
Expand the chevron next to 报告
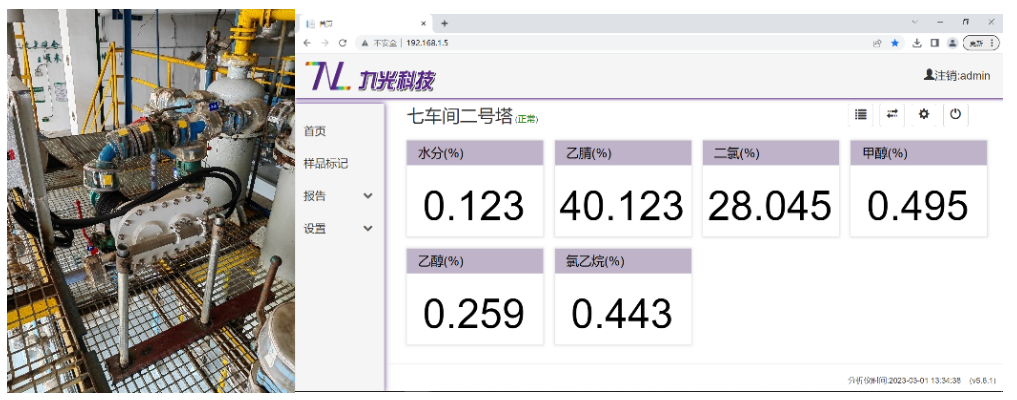[368, 196]
